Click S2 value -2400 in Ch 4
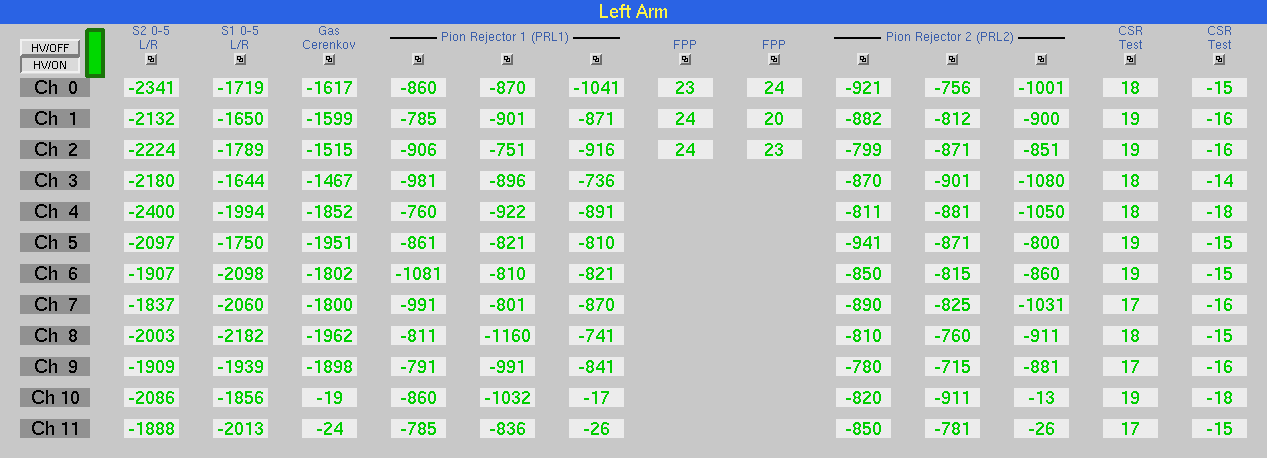The height and width of the screenshot is (458, 1267). click(151, 212)
